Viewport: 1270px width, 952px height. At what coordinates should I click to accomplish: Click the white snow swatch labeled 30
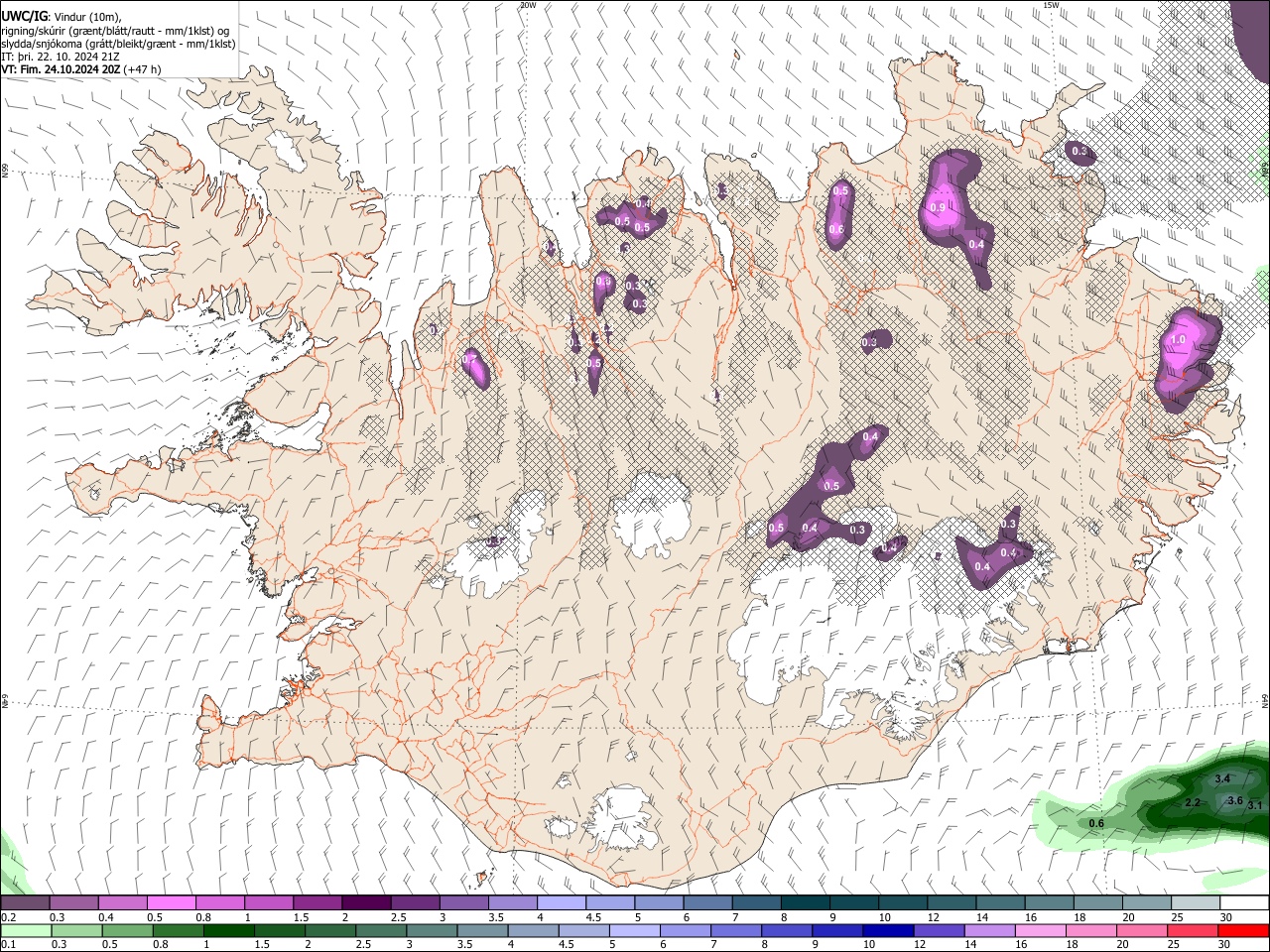1244,903
